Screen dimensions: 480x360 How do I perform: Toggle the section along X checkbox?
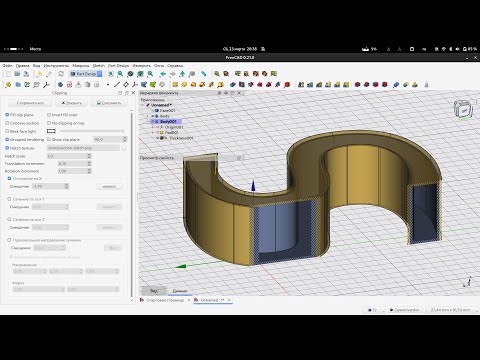click(9, 178)
